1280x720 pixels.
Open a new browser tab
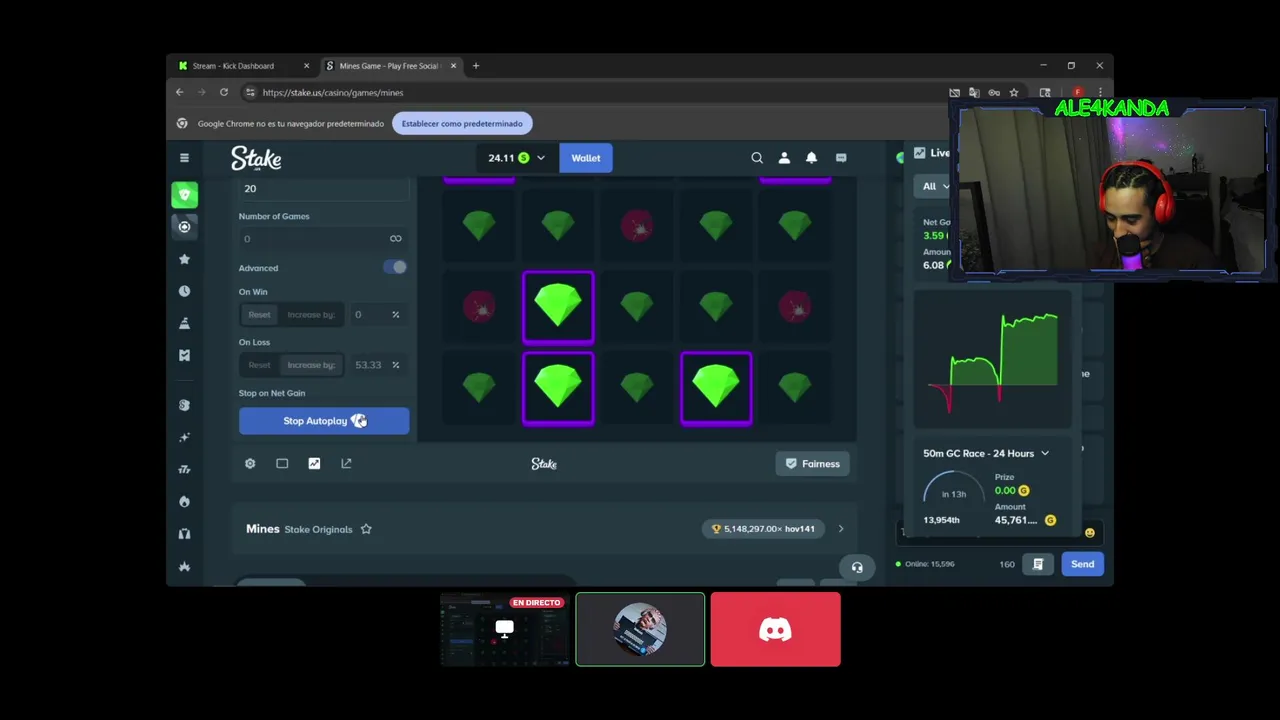476,66
